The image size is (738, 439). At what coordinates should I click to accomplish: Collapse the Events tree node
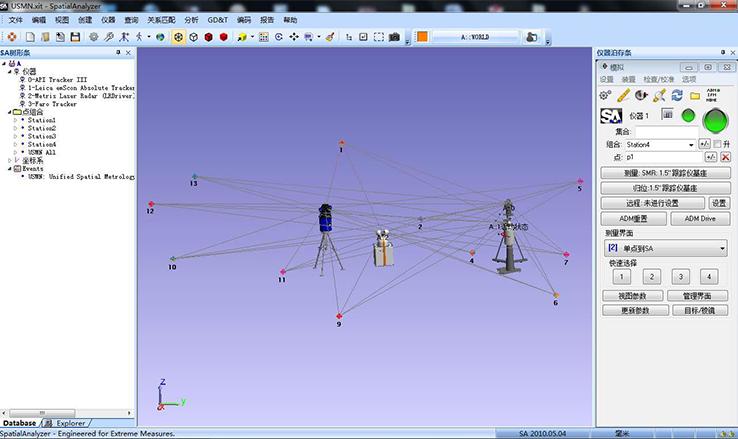click(x=9, y=168)
